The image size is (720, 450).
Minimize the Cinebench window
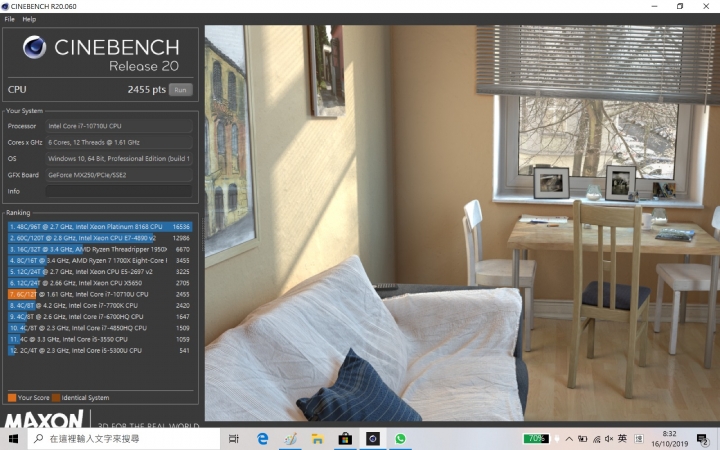[x=654, y=6]
